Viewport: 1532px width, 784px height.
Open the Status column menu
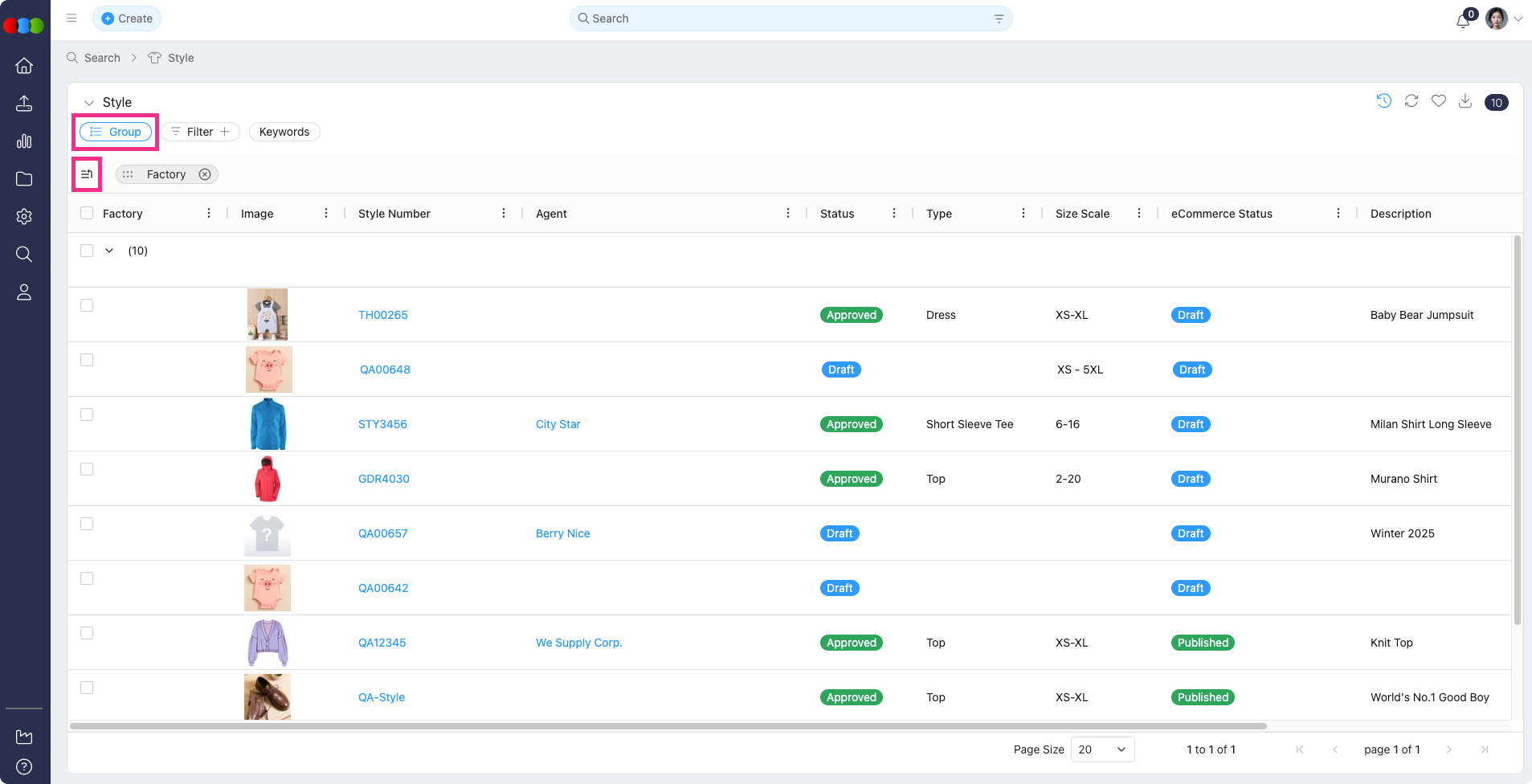893,213
